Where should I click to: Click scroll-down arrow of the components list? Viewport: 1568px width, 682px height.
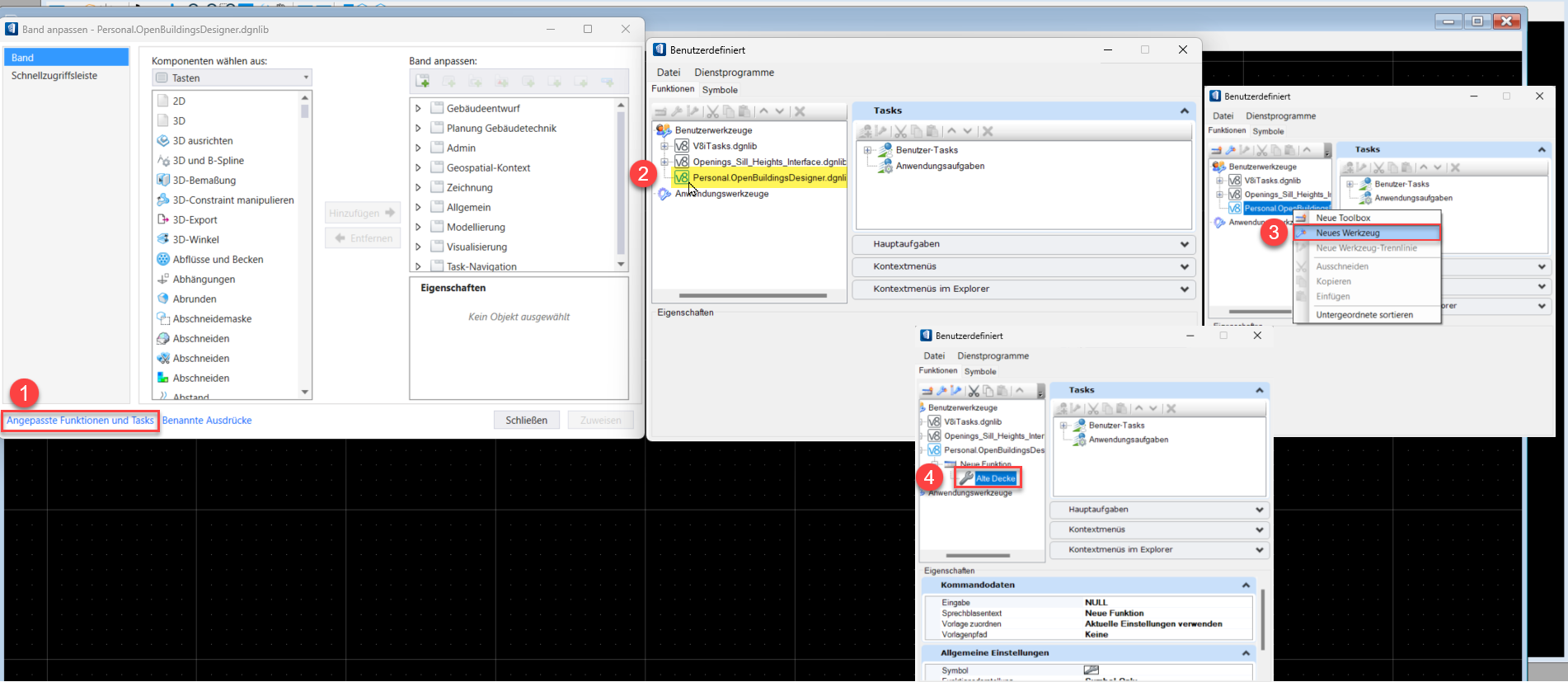point(305,393)
